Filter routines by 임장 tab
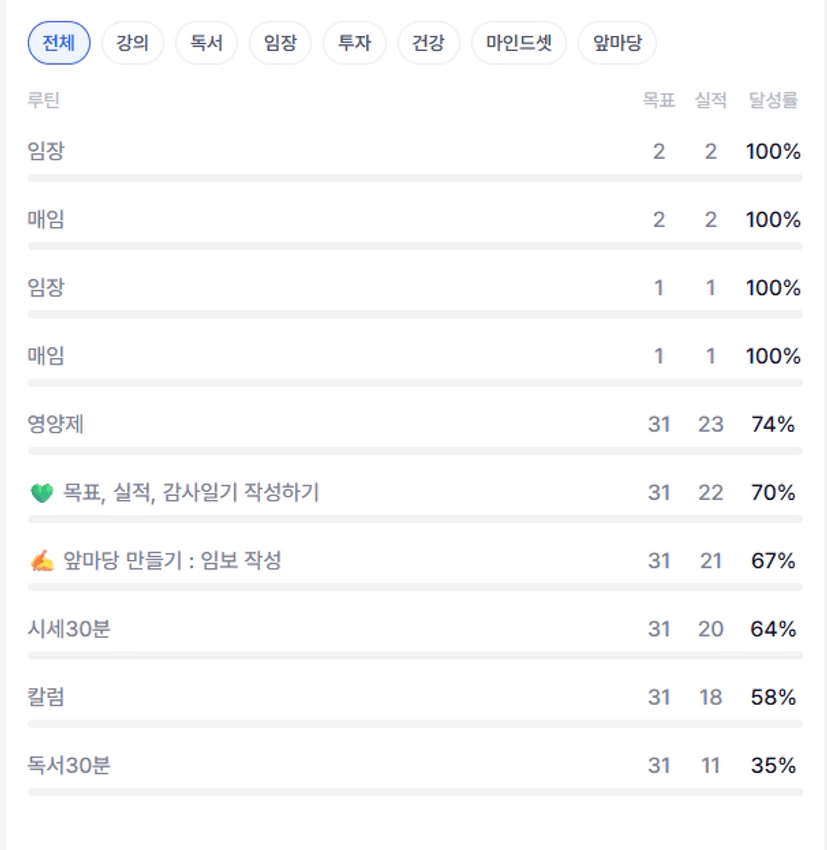 coord(280,43)
